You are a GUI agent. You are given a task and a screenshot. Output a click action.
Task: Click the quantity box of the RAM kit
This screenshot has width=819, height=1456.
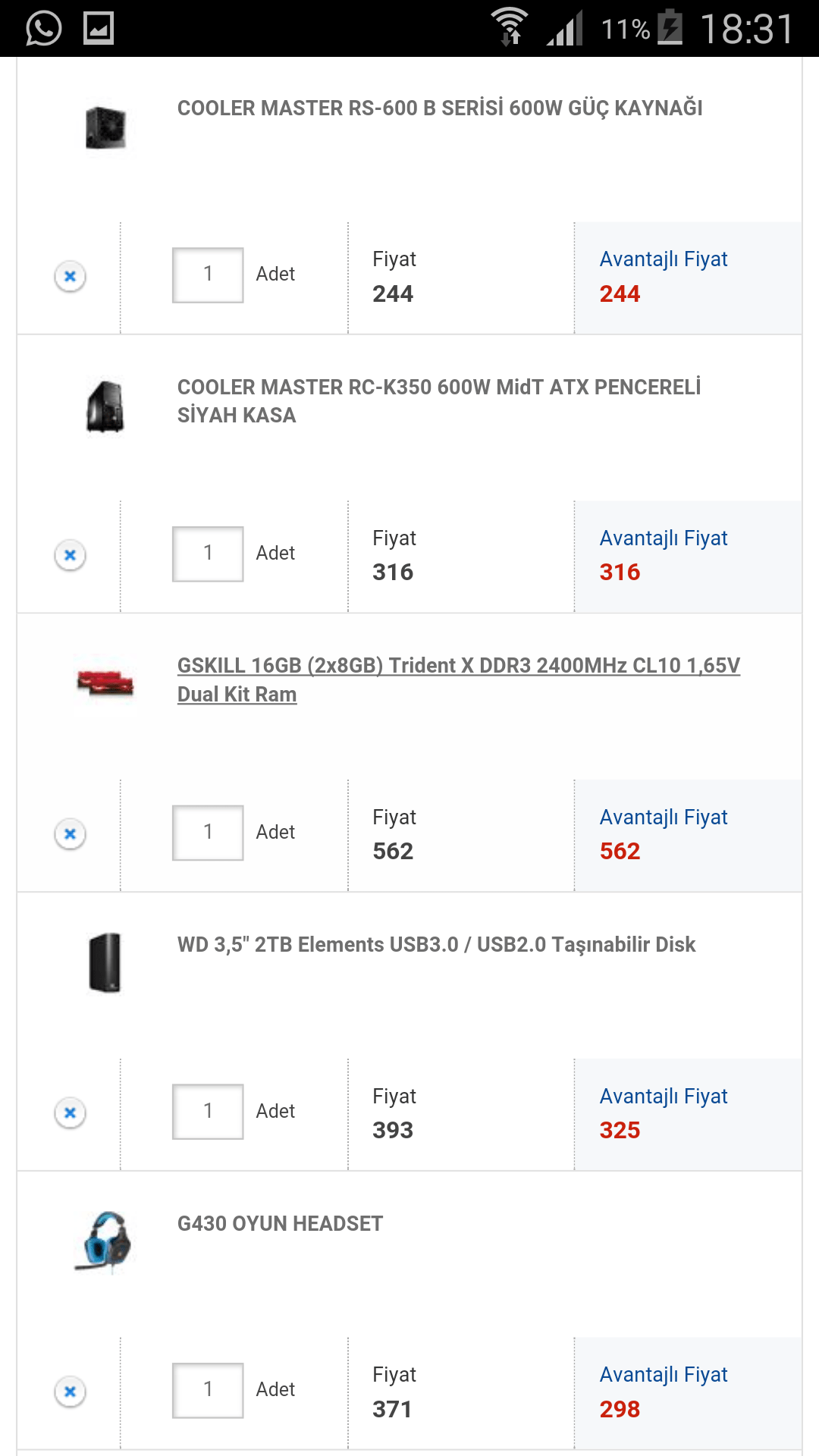pos(207,832)
